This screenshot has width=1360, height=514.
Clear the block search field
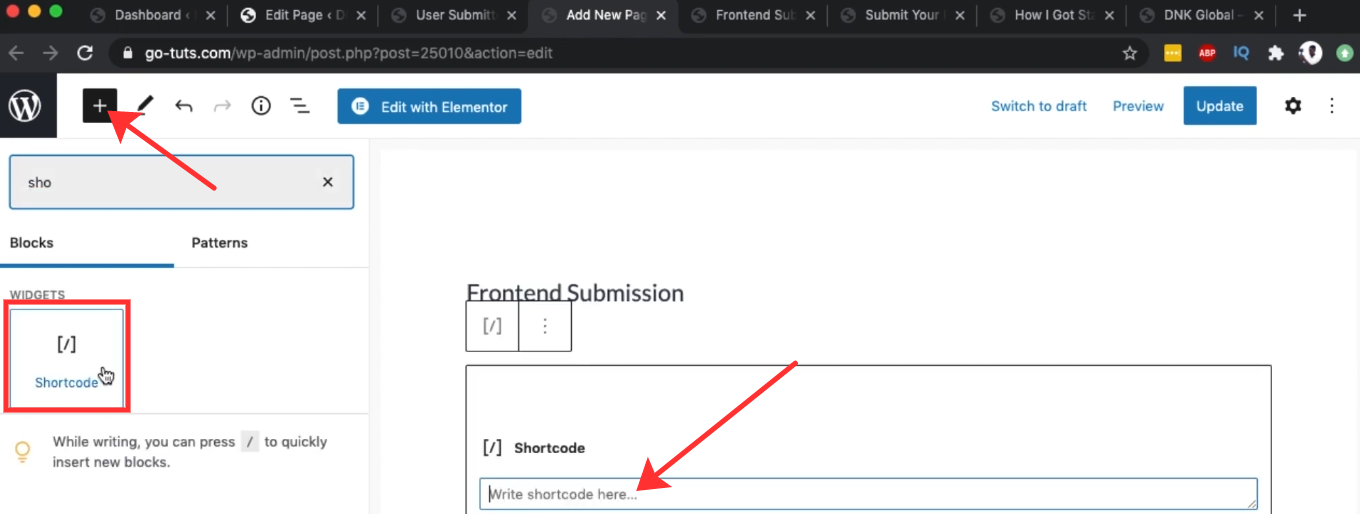coord(327,182)
